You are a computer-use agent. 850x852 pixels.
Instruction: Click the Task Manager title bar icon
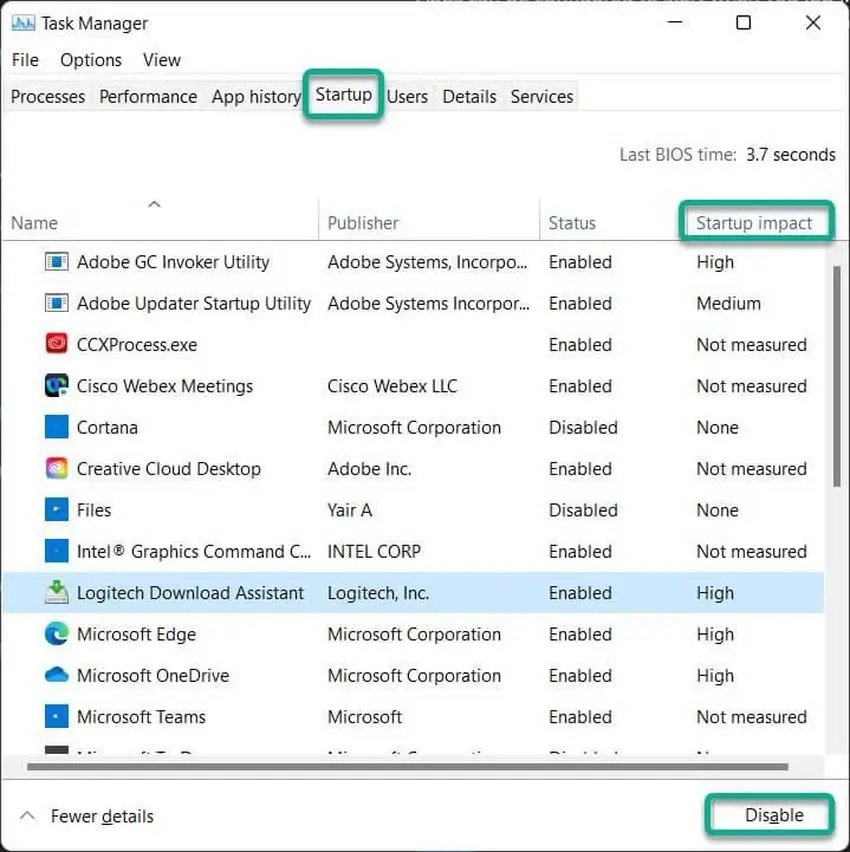click(23, 23)
